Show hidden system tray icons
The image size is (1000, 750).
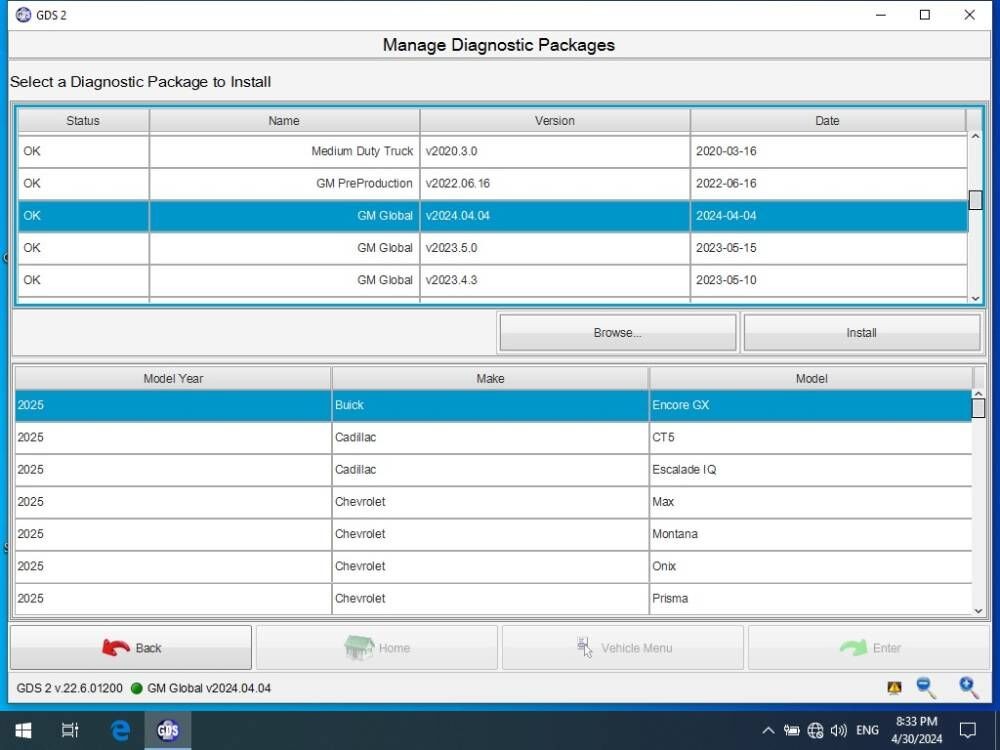tap(768, 730)
